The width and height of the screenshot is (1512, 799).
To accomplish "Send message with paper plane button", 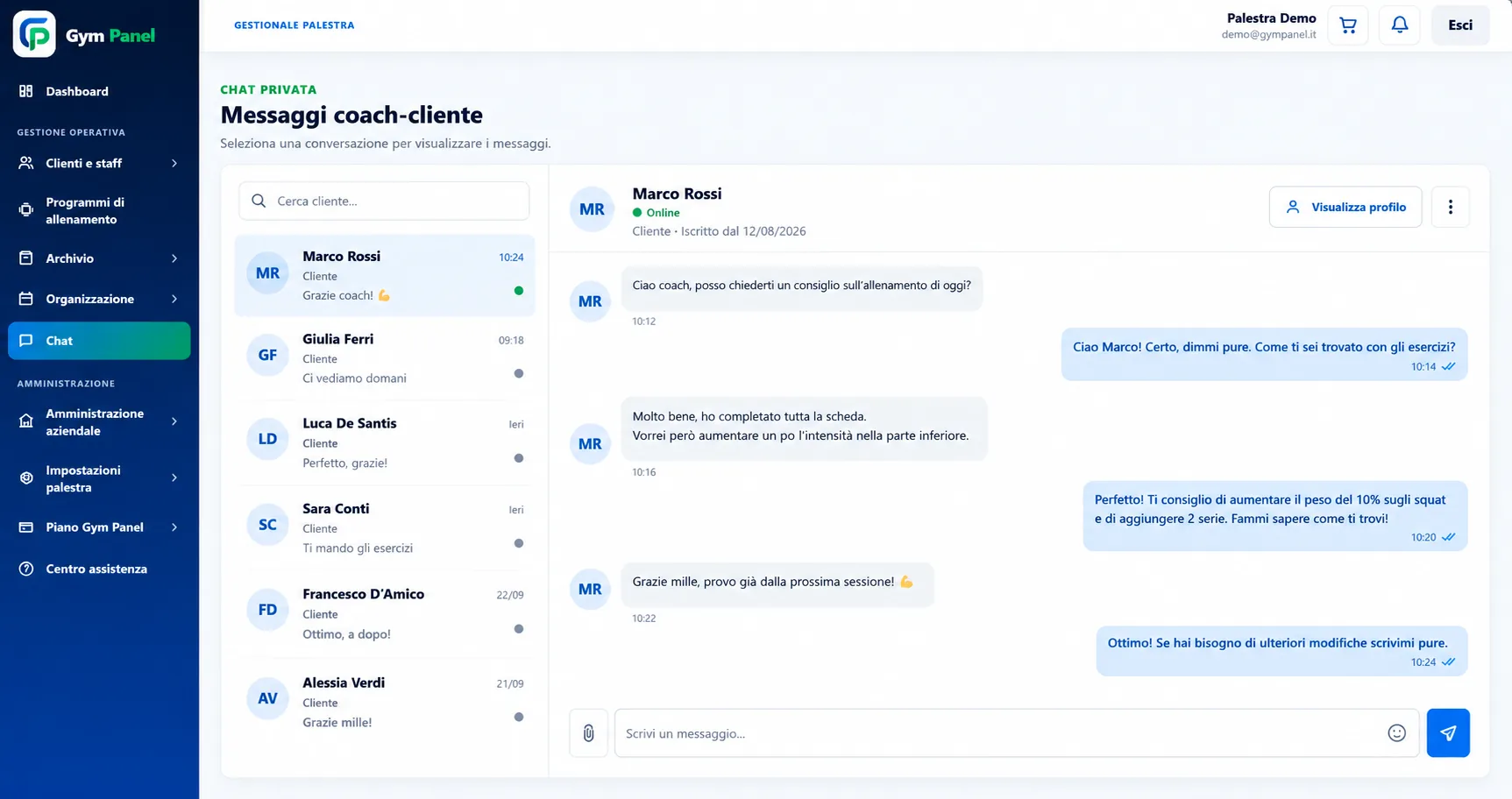I will (x=1448, y=733).
